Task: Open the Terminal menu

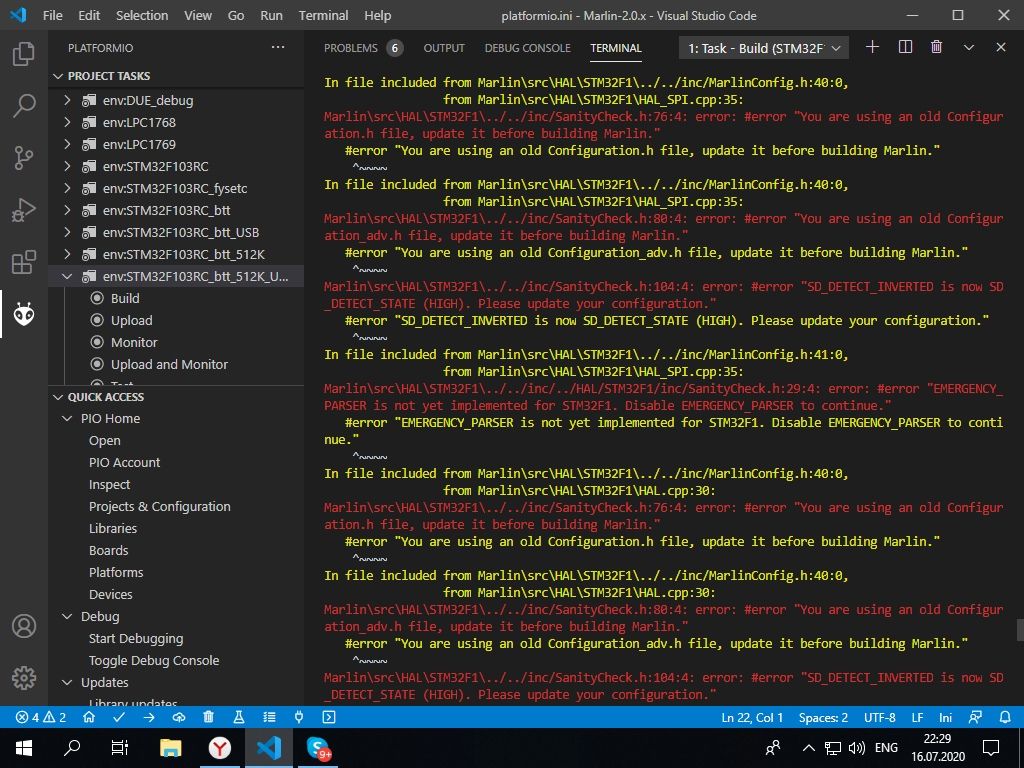Action: [x=323, y=15]
